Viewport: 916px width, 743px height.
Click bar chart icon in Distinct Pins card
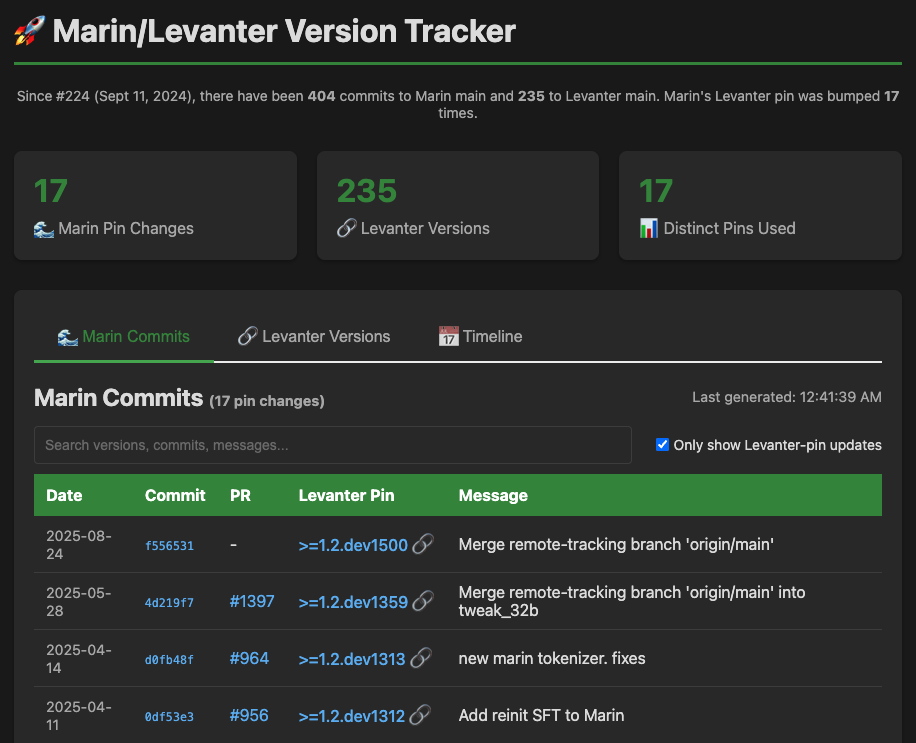tap(649, 229)
